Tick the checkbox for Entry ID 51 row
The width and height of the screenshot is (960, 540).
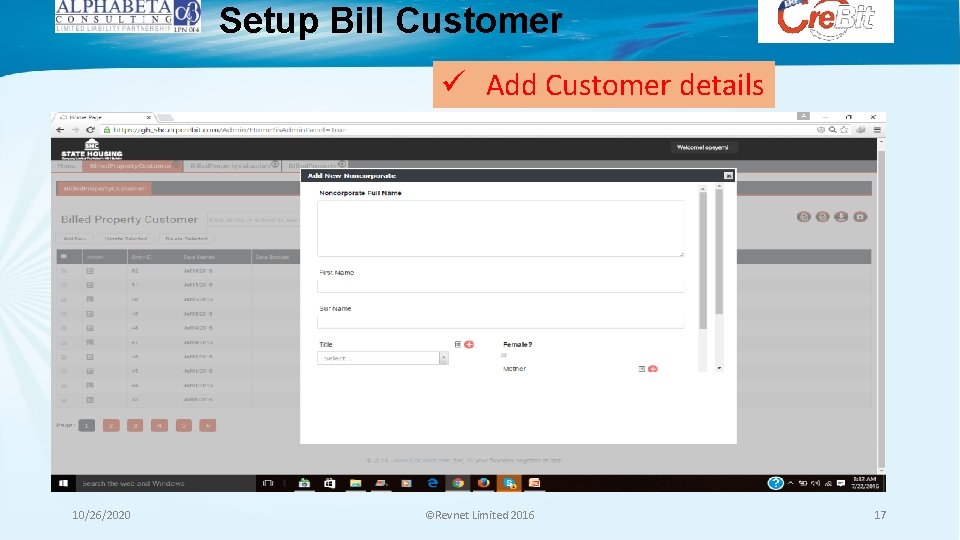pyautogui.click(x=64, y=285)
